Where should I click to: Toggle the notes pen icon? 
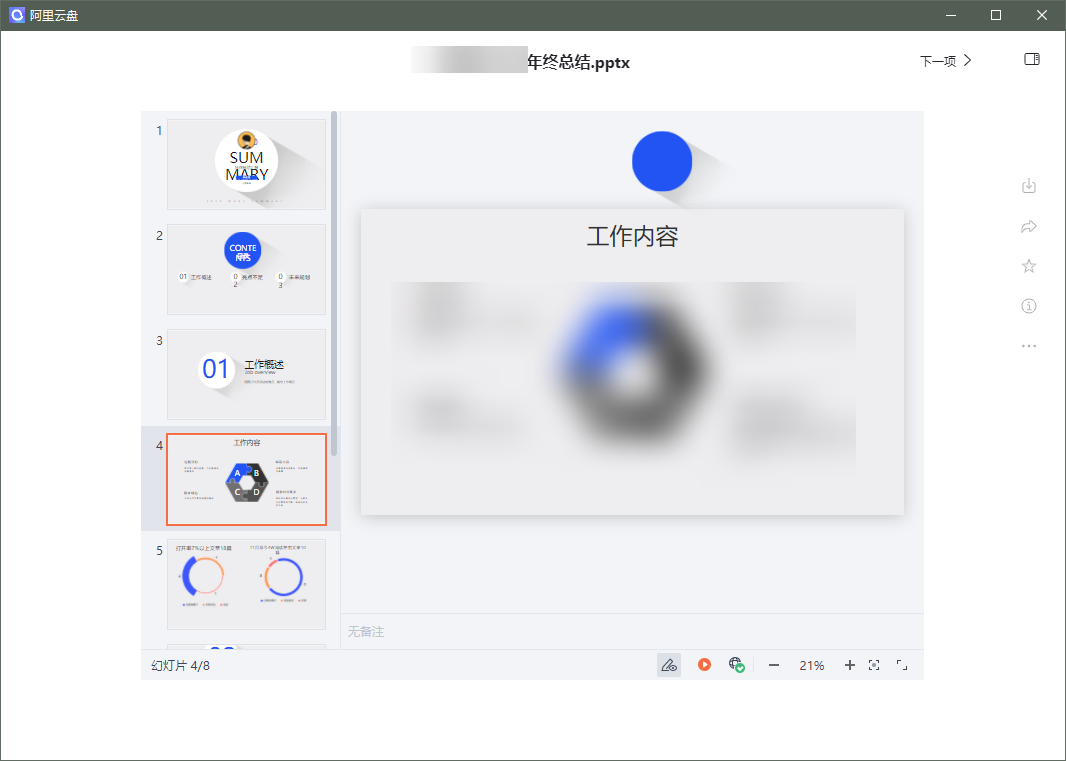point(669,665)
